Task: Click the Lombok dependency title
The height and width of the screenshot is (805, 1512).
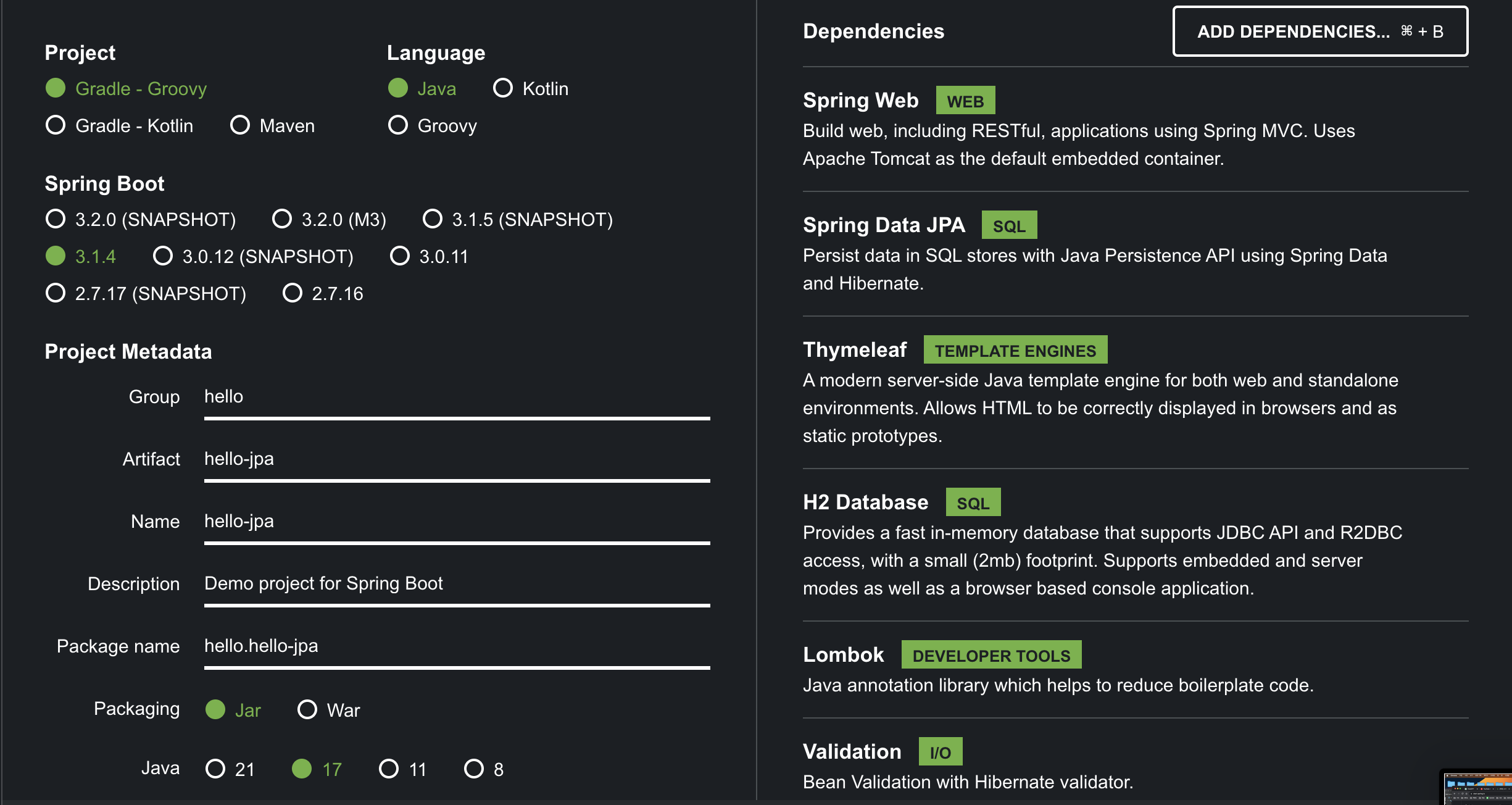Action: tap(843, 655)
